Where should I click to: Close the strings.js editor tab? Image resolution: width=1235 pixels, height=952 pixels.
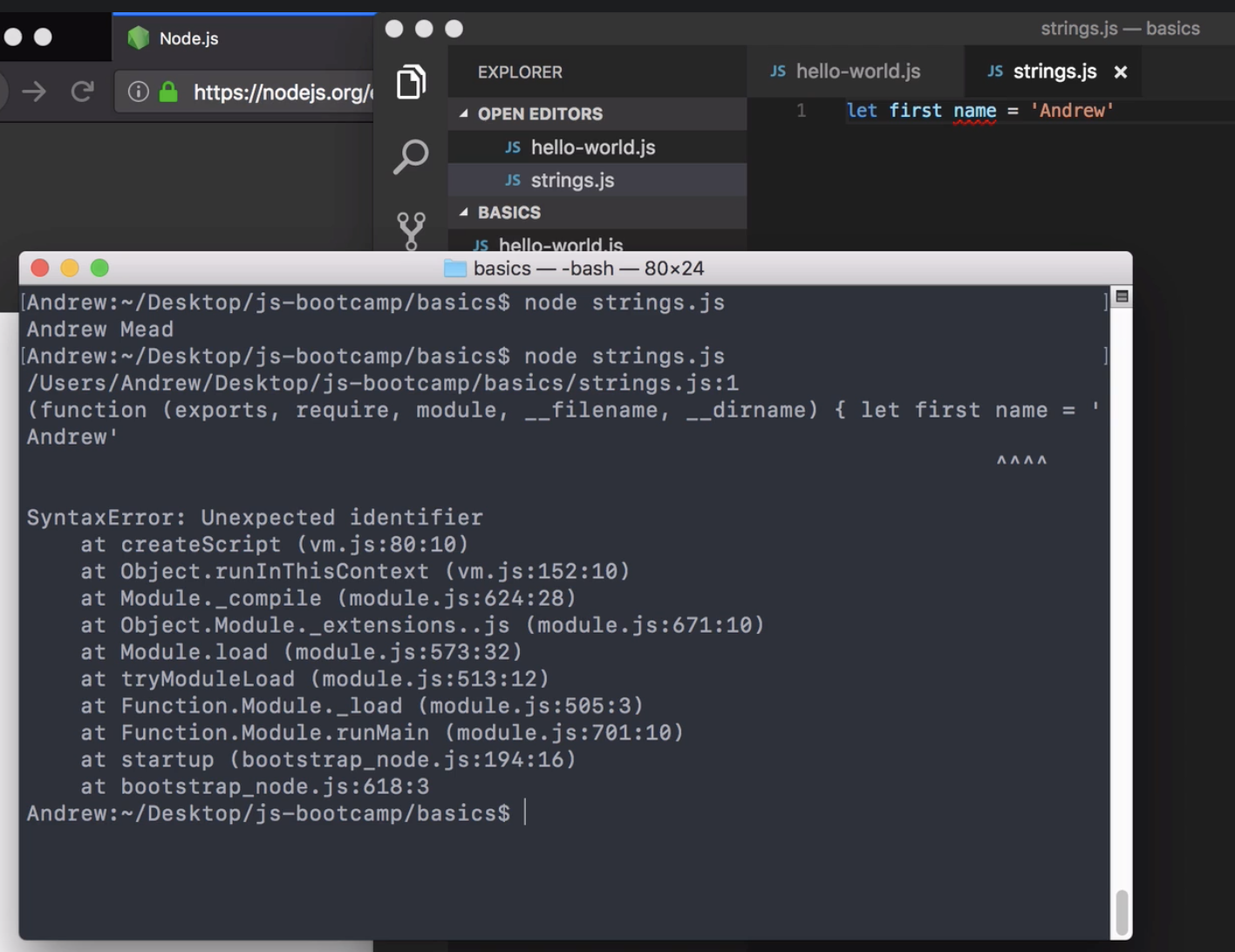[x=1120, y=71]
